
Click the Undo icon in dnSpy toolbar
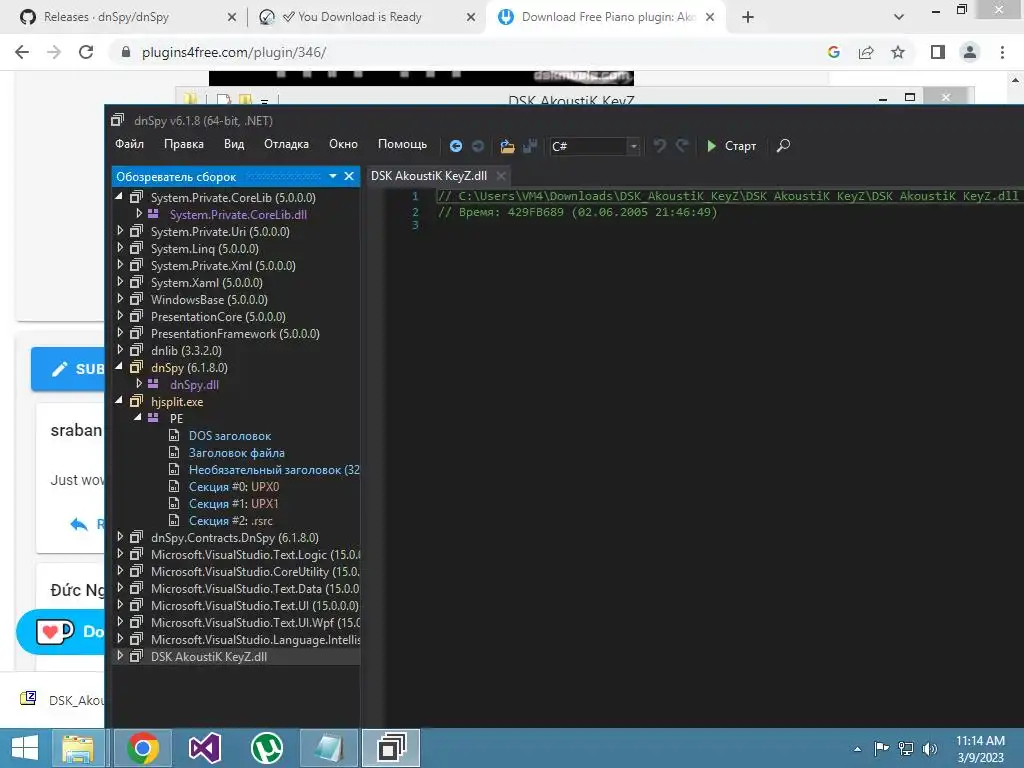pyautogui.click(x=660, y=146)
